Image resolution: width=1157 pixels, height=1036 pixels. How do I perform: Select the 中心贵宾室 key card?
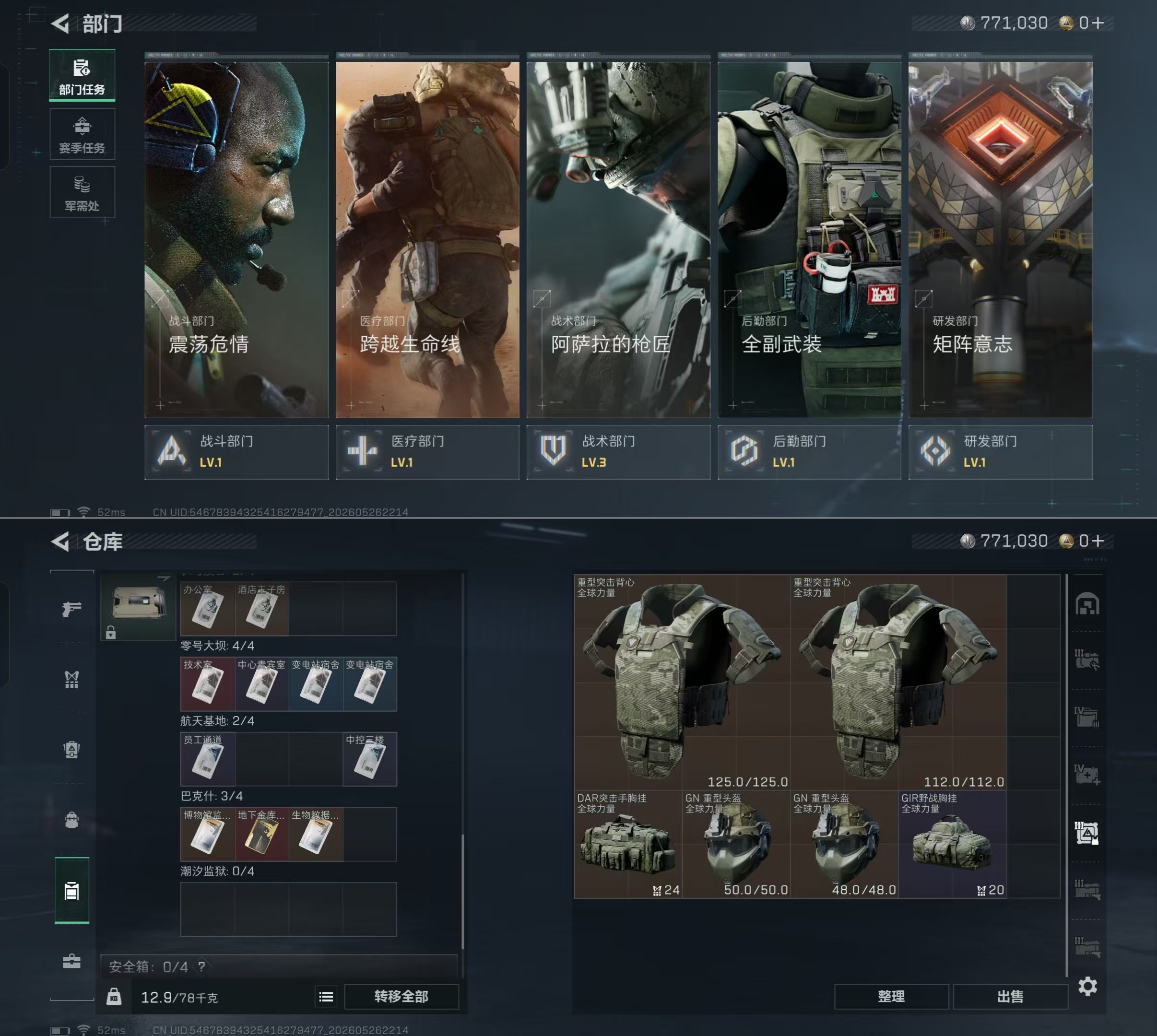click(261, 683)
